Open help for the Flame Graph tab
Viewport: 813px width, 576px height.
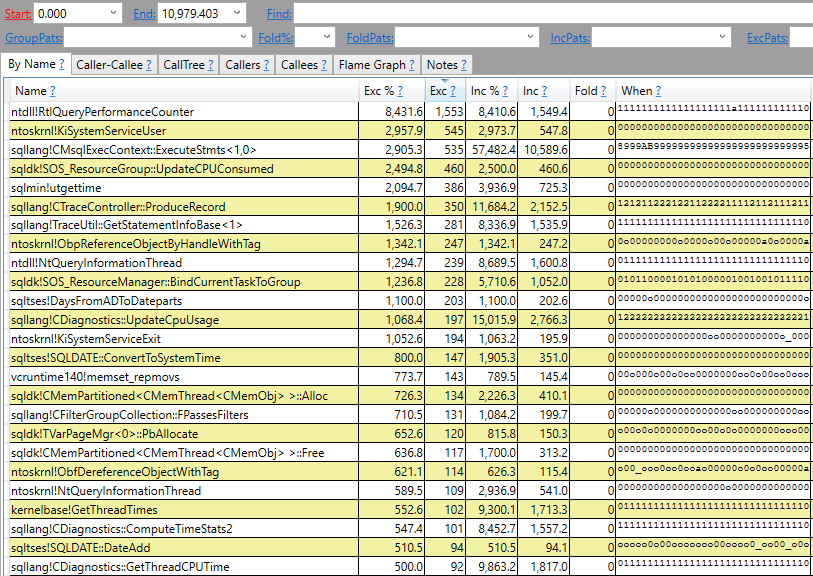point(412,65)
